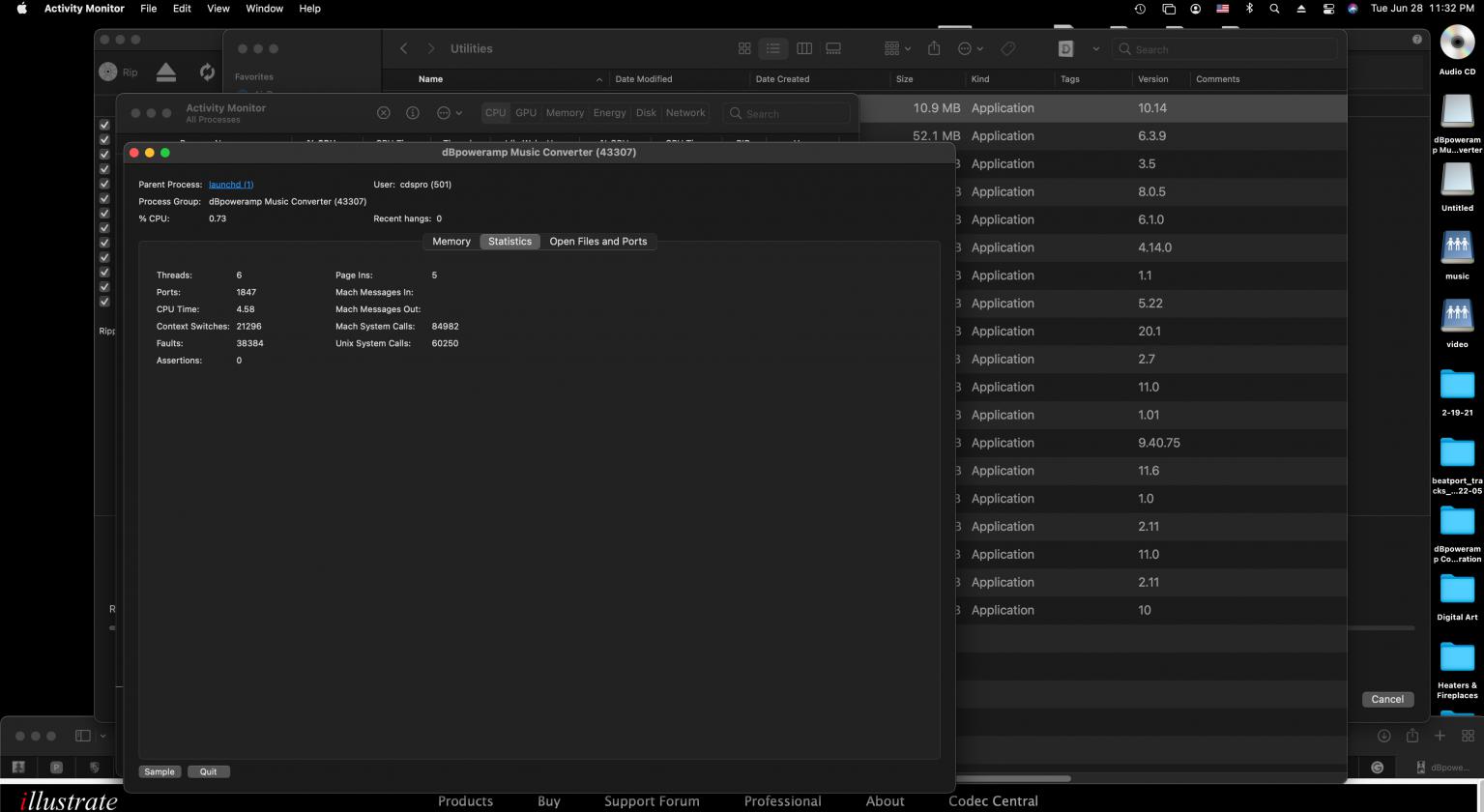This screenshot has height=812, width=1484.
Task: Toggle the last track checkbox
Action: coord(104,302)
